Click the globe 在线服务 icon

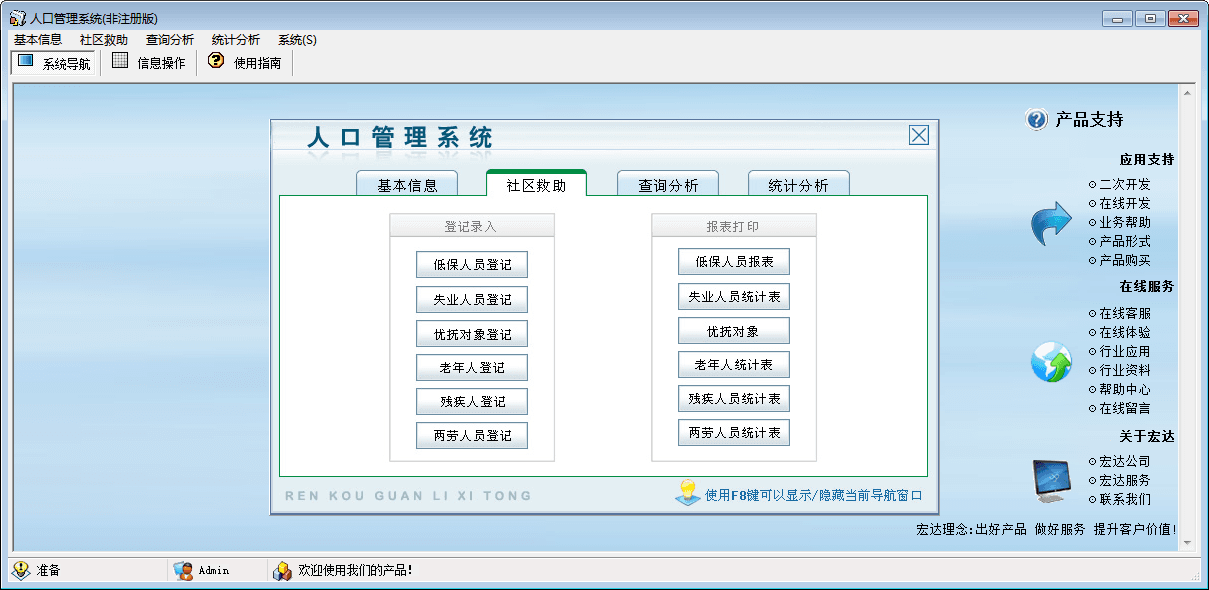1051,361
